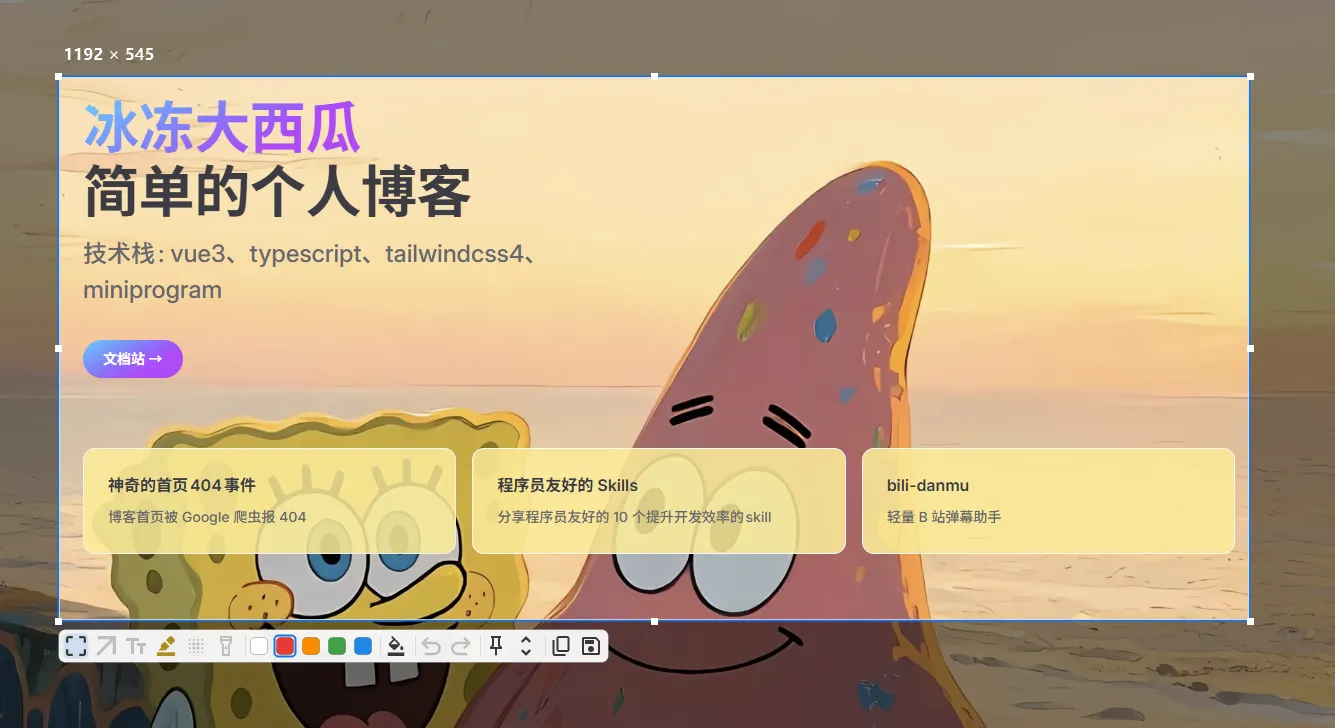The image size is (1335, 728).
Task: Pick the white color swatch
Action: [259, 646]
